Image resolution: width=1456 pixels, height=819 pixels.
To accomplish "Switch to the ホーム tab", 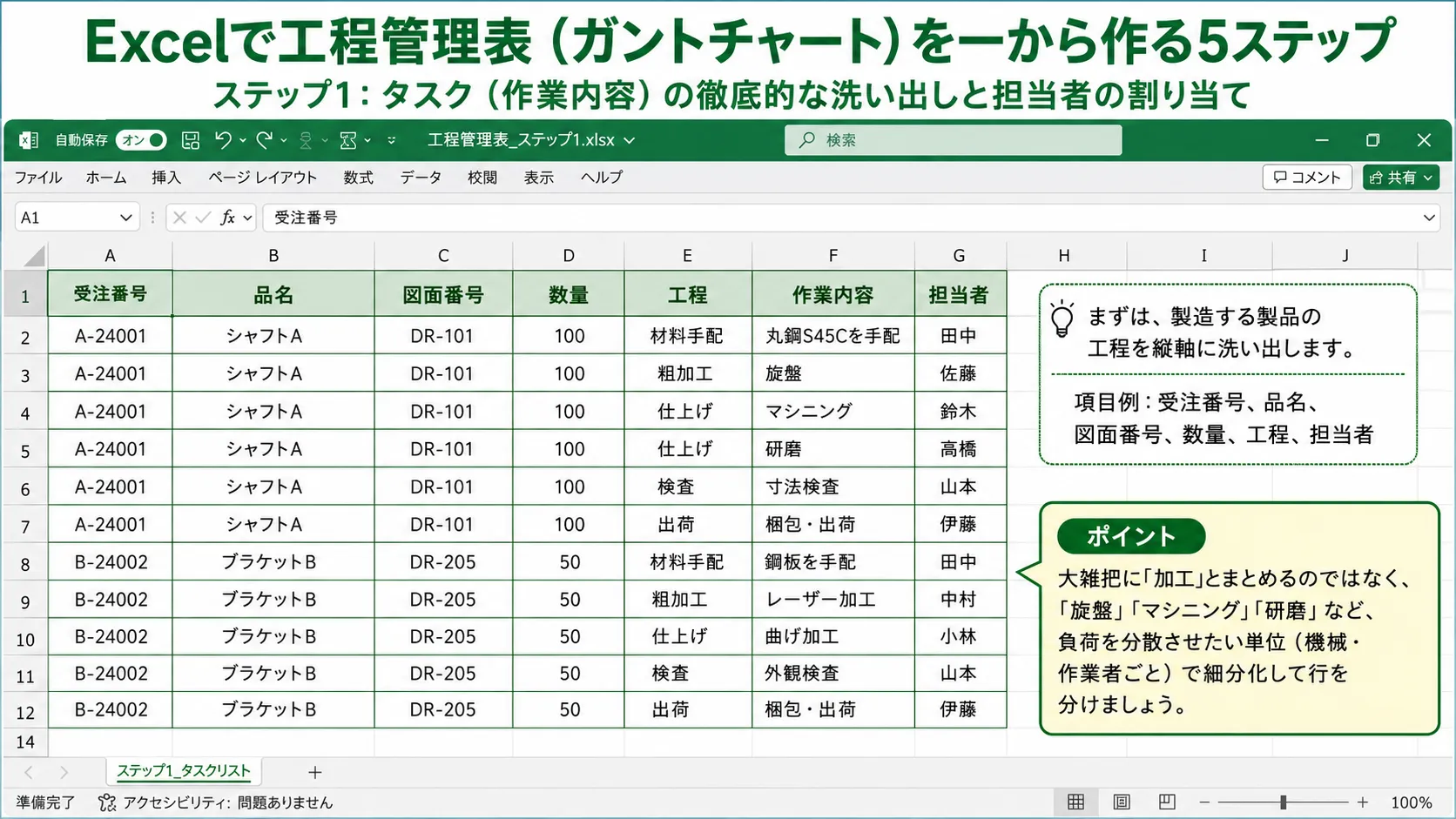I will (106, 178).
